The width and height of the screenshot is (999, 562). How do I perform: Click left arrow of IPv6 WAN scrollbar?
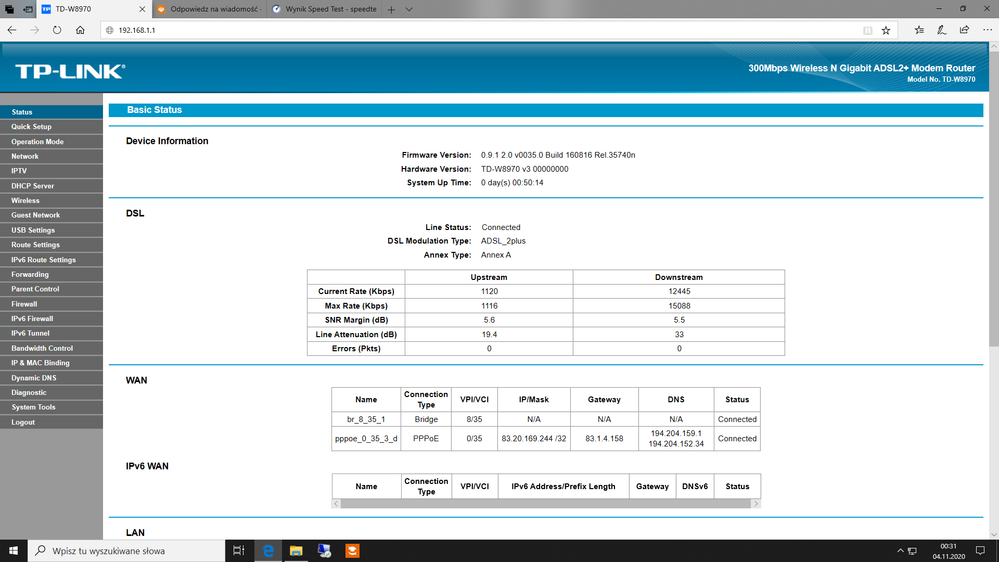tap(336, 503)
